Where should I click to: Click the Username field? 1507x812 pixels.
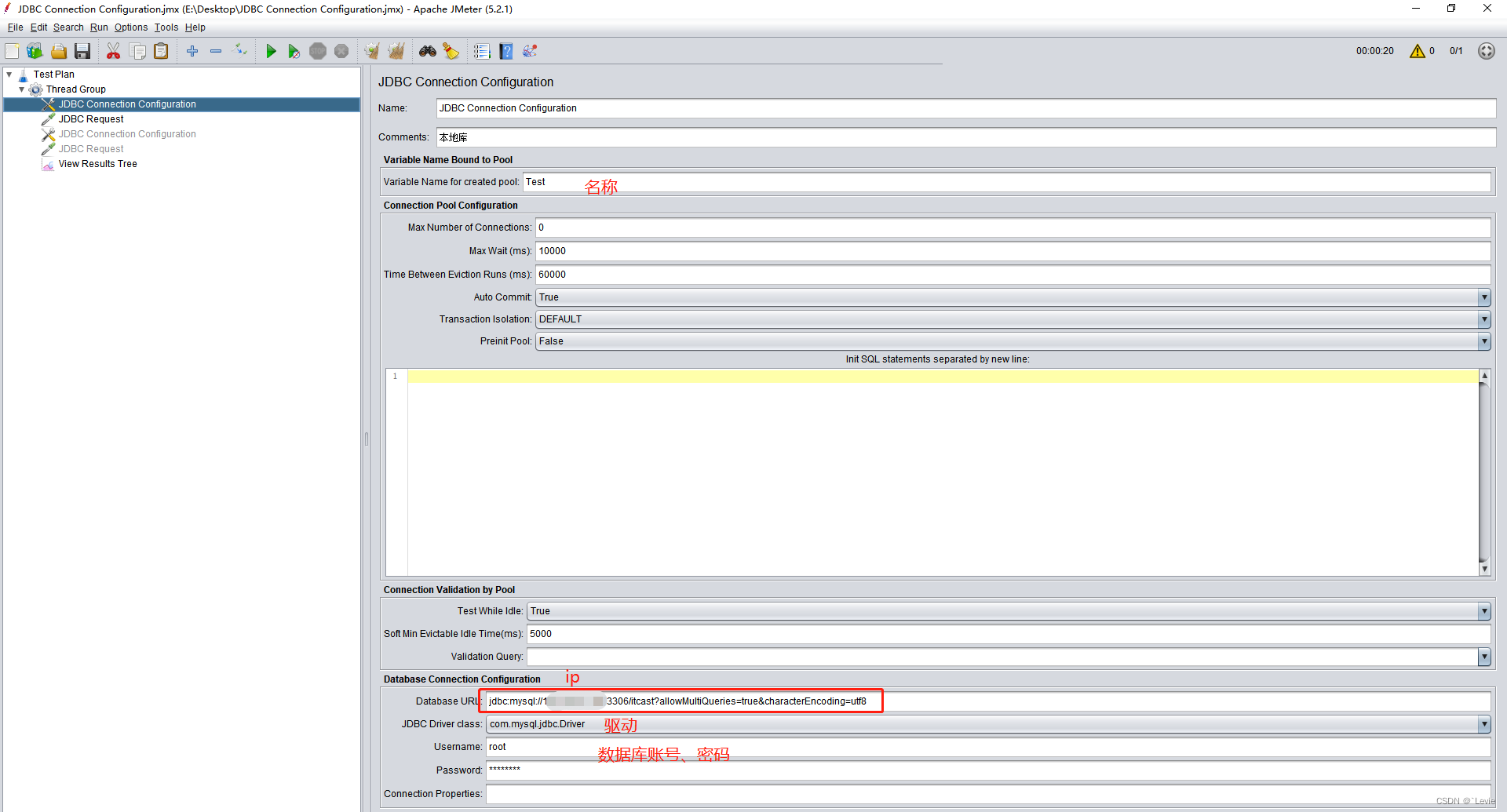[x=987, y=747]
